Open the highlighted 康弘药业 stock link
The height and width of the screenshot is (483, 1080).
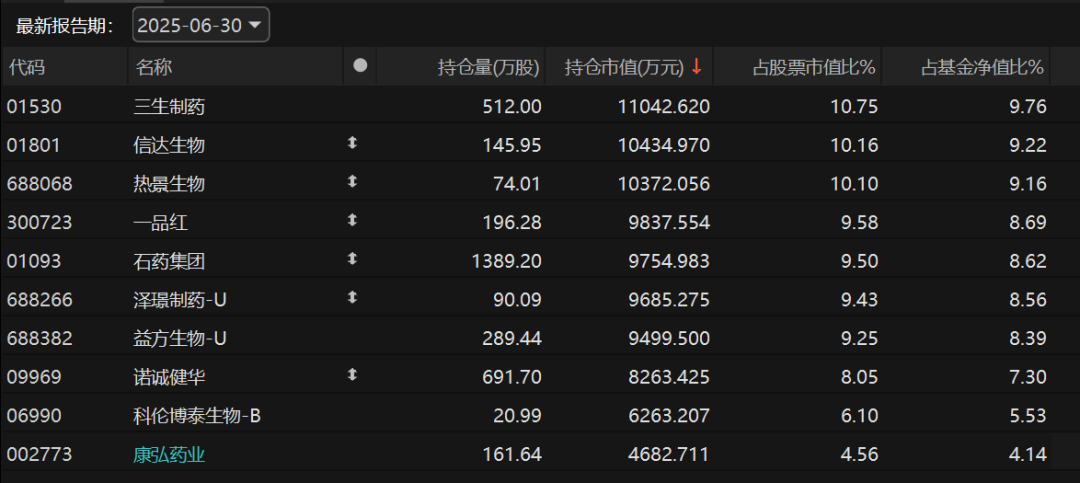pos(169,454)
